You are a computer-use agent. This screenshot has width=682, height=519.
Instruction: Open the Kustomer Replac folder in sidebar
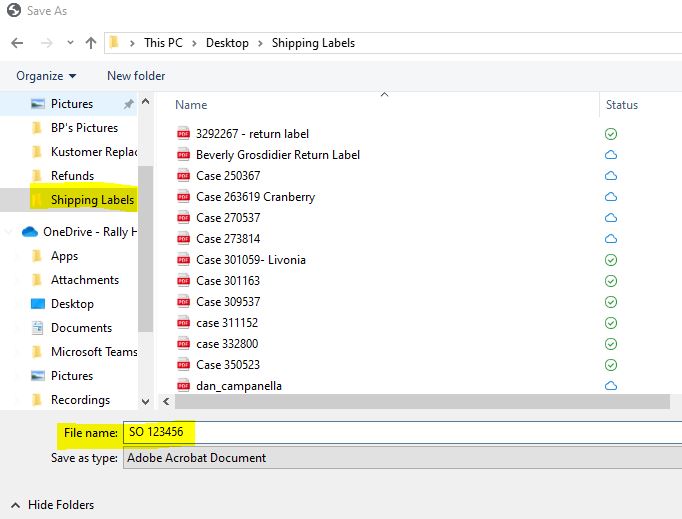click(94, 151)
